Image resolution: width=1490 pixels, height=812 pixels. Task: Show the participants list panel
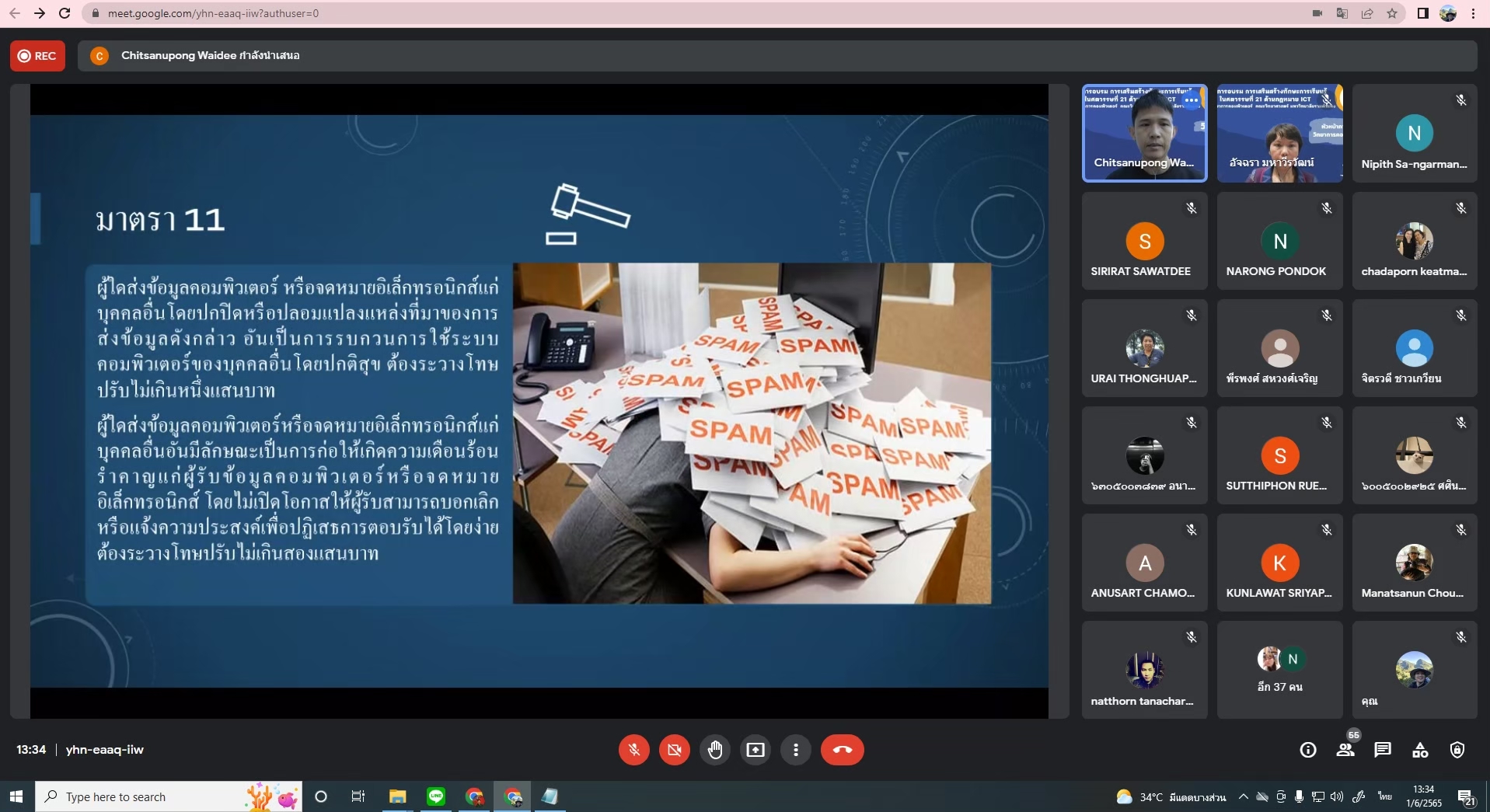click(x=1345, y=750)
